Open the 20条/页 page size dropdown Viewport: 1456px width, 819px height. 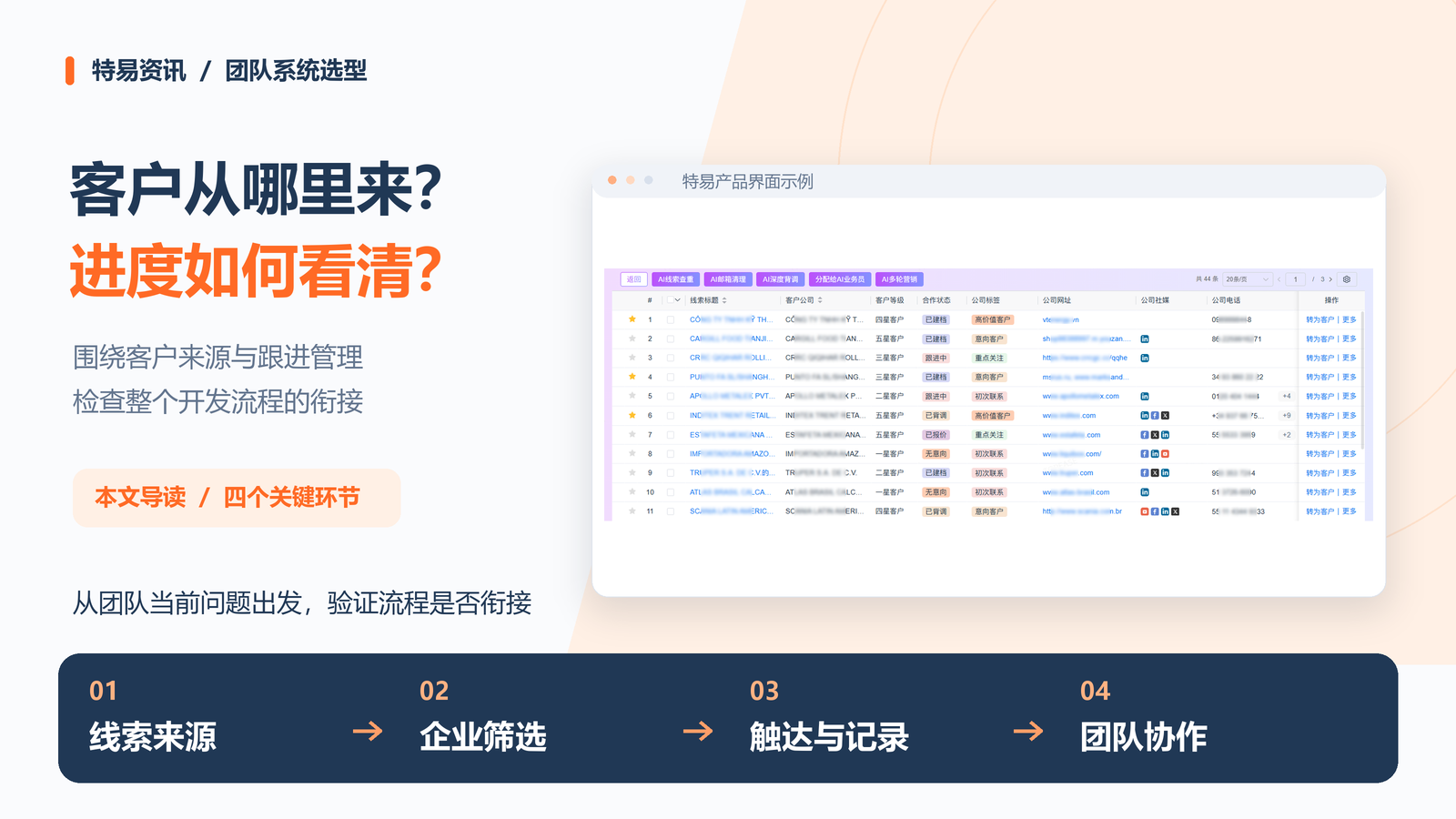pyautogui.click(x=1246, y=279)
